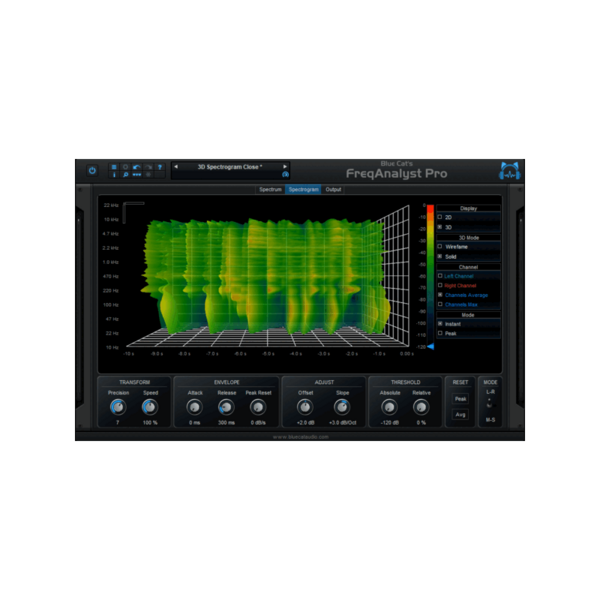Click the undo arrow icon
The image size is (600, 600).
(x=137, y=167)
